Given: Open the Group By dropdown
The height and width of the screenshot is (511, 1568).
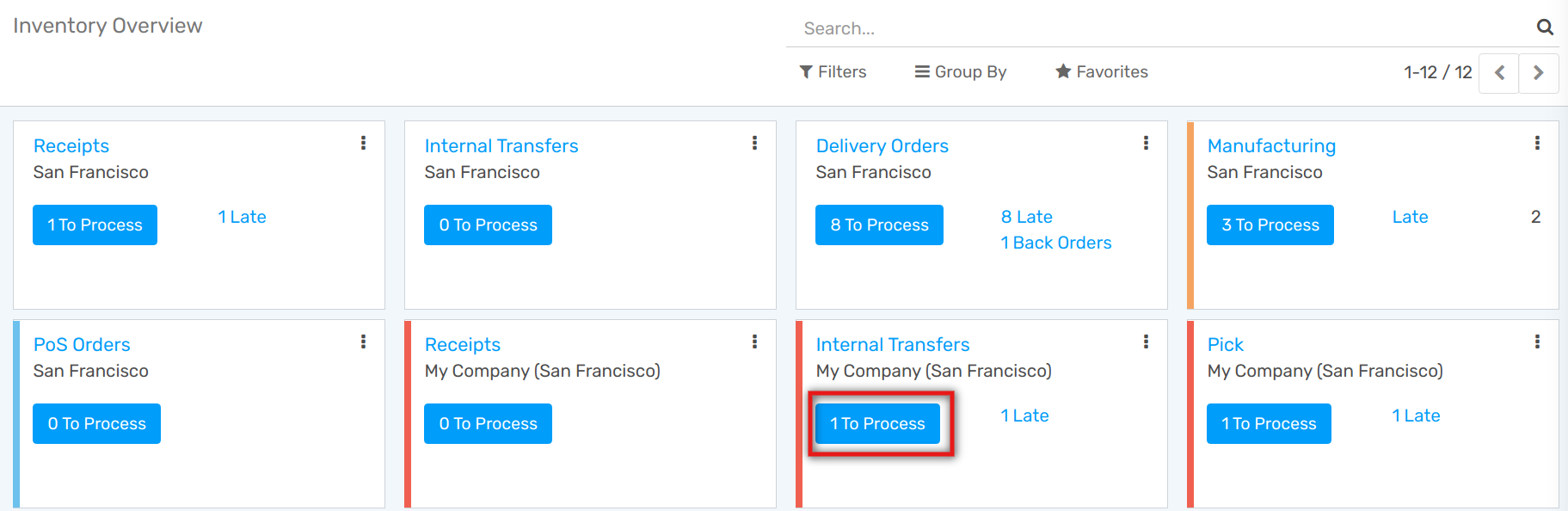Looking at the screenshot, I should coord(960,72).
